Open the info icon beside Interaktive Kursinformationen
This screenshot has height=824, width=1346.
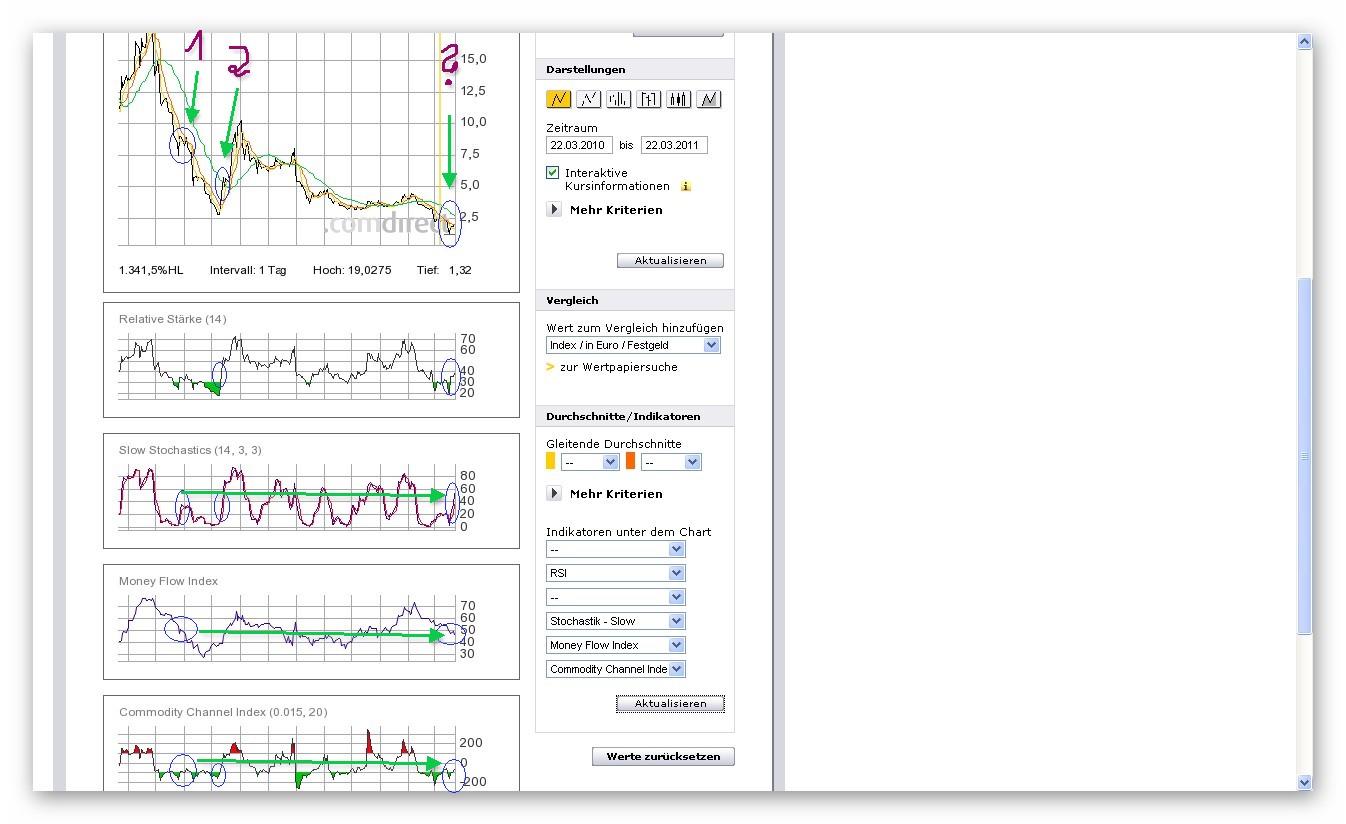coord(686,186)
